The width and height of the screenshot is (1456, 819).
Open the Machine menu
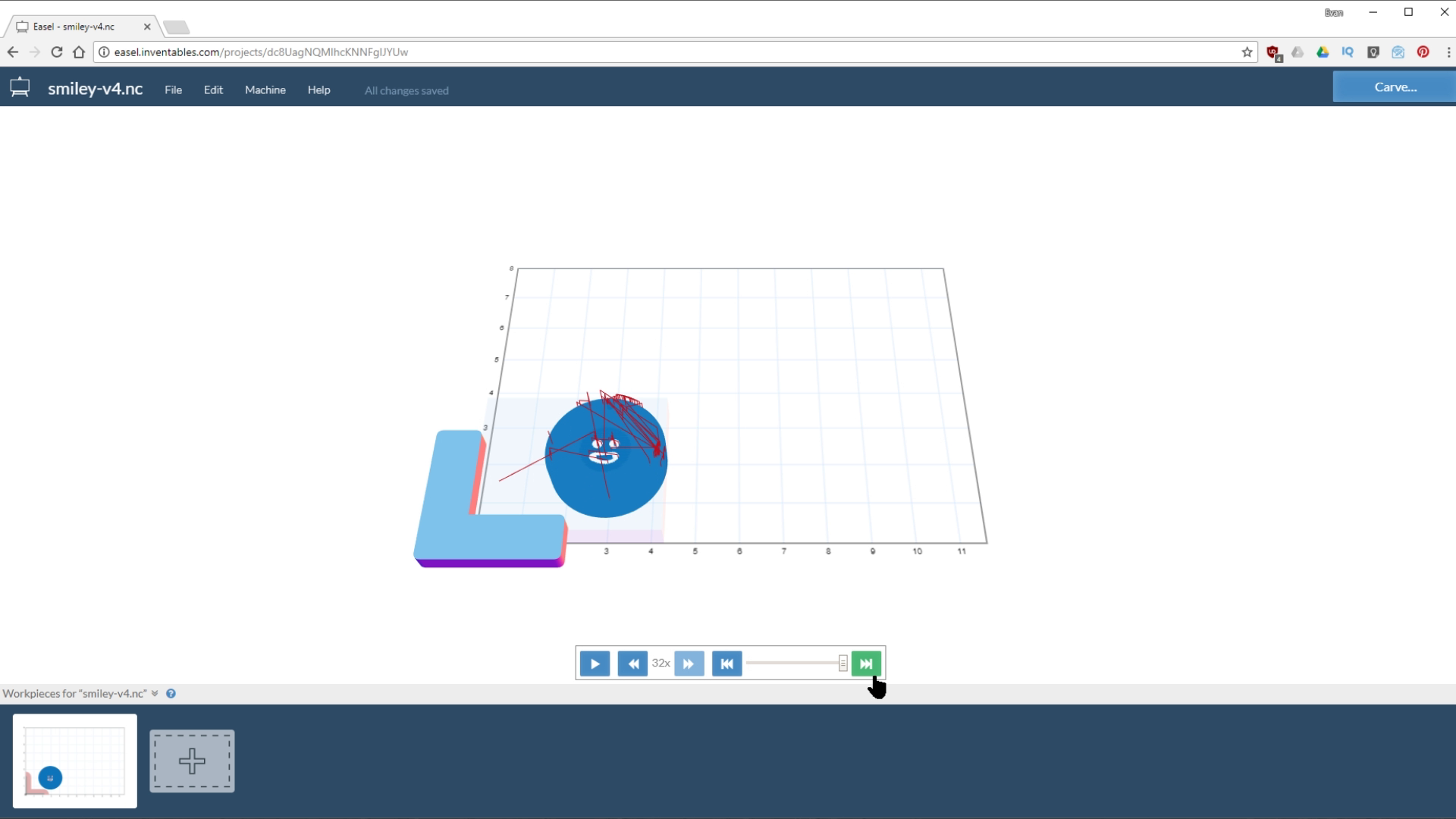point(265,89)
